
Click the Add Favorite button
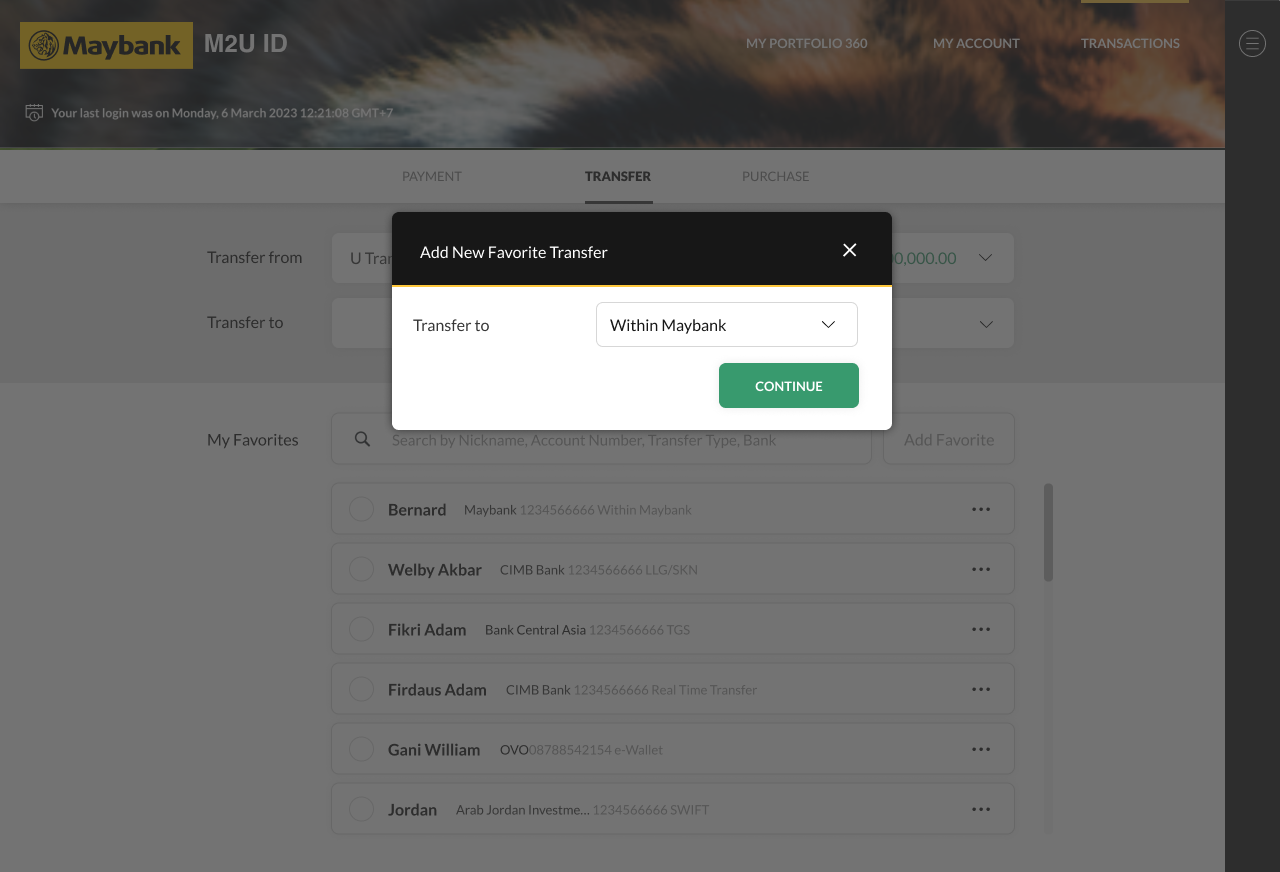(x=948, y=439)
